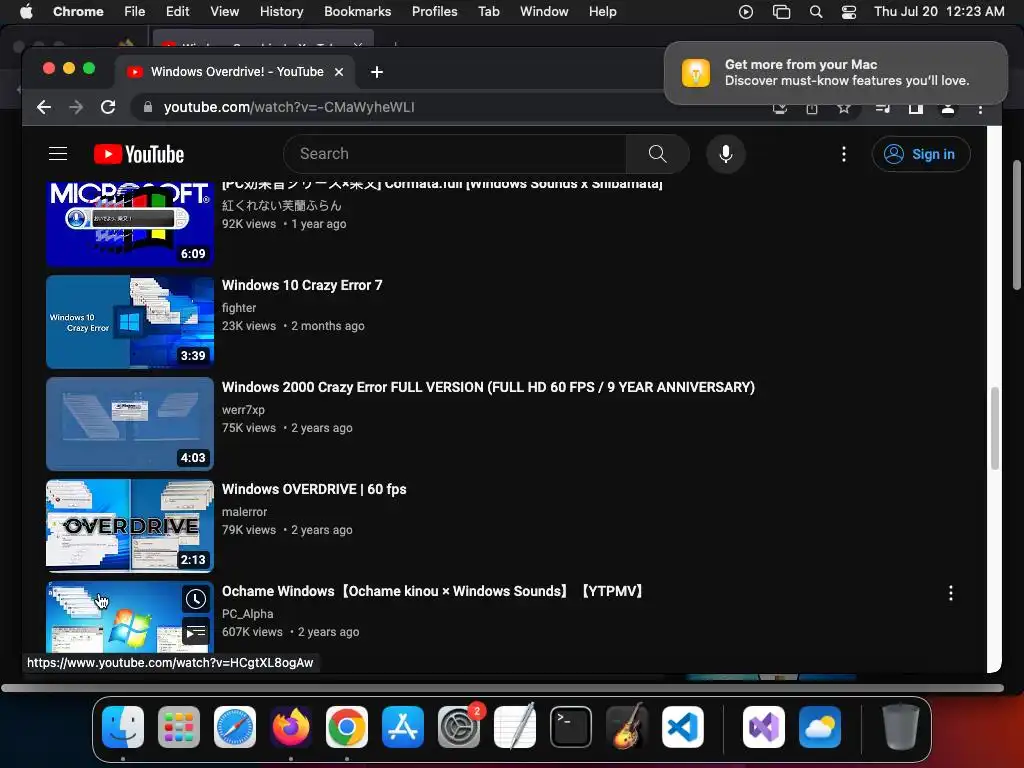Add Ochame Windows video to queue
The height and width of the screenshot is (768, 1024).
coord(195,632)
